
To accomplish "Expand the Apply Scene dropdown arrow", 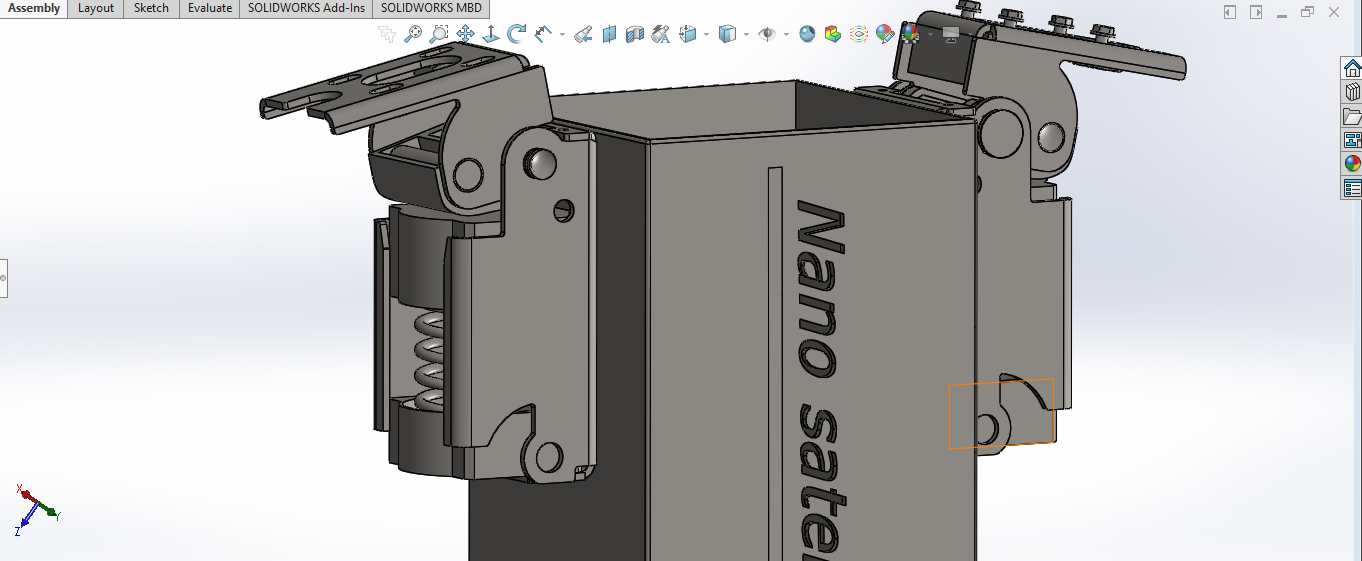I will coord(930,35).
